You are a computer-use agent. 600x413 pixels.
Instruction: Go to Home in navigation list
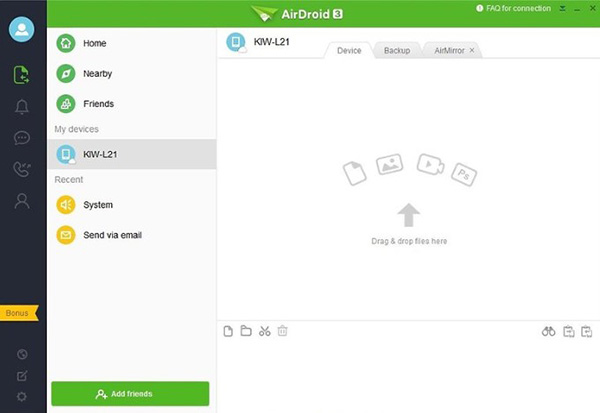[132, 43]
